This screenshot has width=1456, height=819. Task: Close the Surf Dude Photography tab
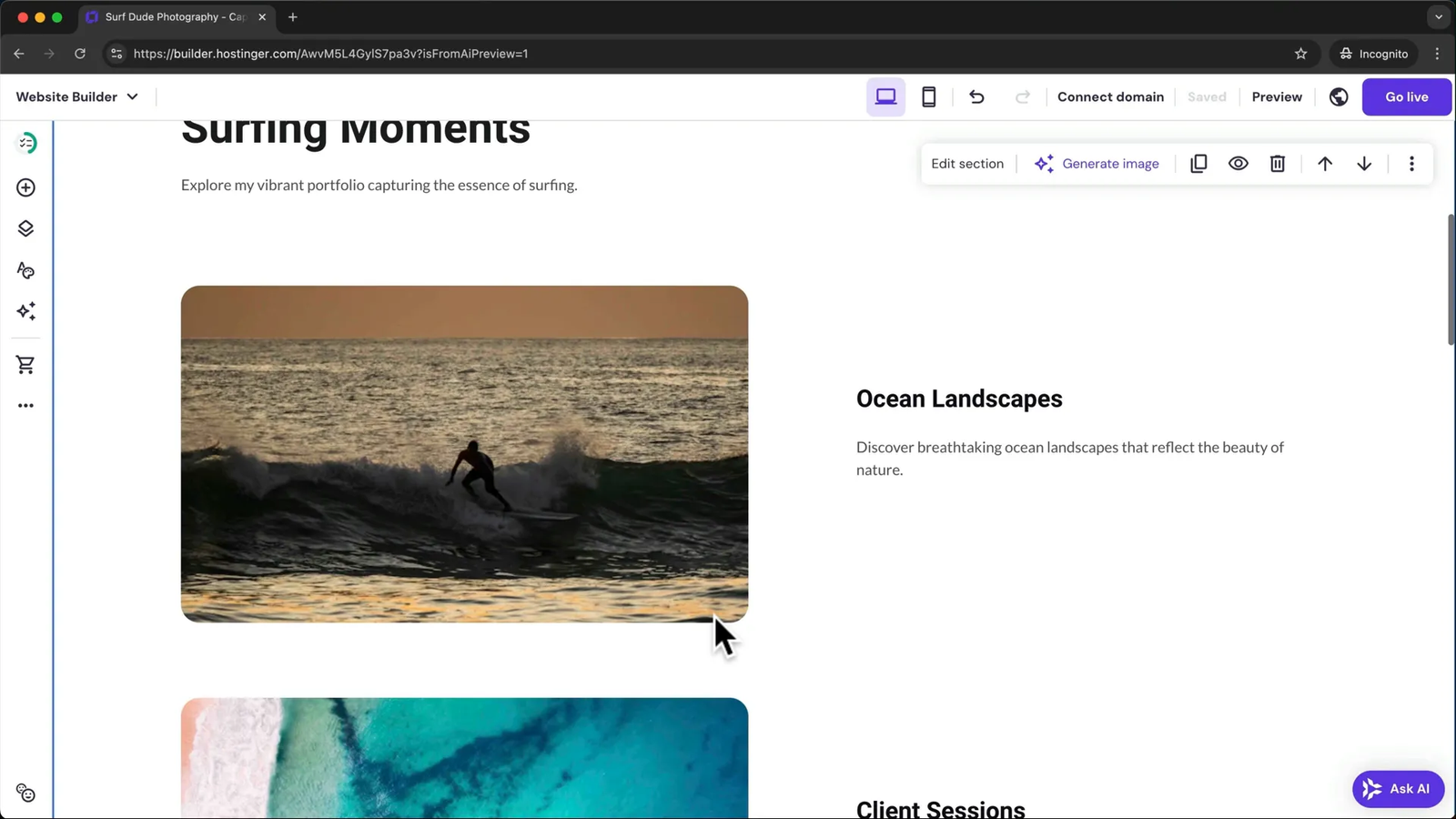pyautogui.click(x=262, y=17)
